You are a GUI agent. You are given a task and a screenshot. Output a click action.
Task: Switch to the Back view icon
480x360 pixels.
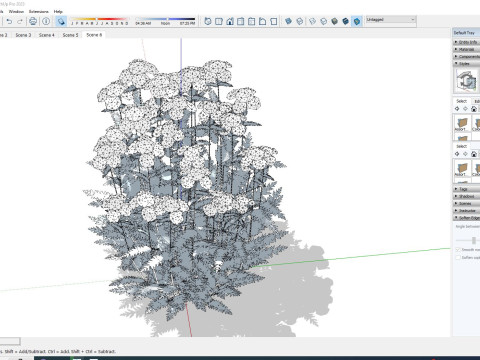(x=252, y=21)
